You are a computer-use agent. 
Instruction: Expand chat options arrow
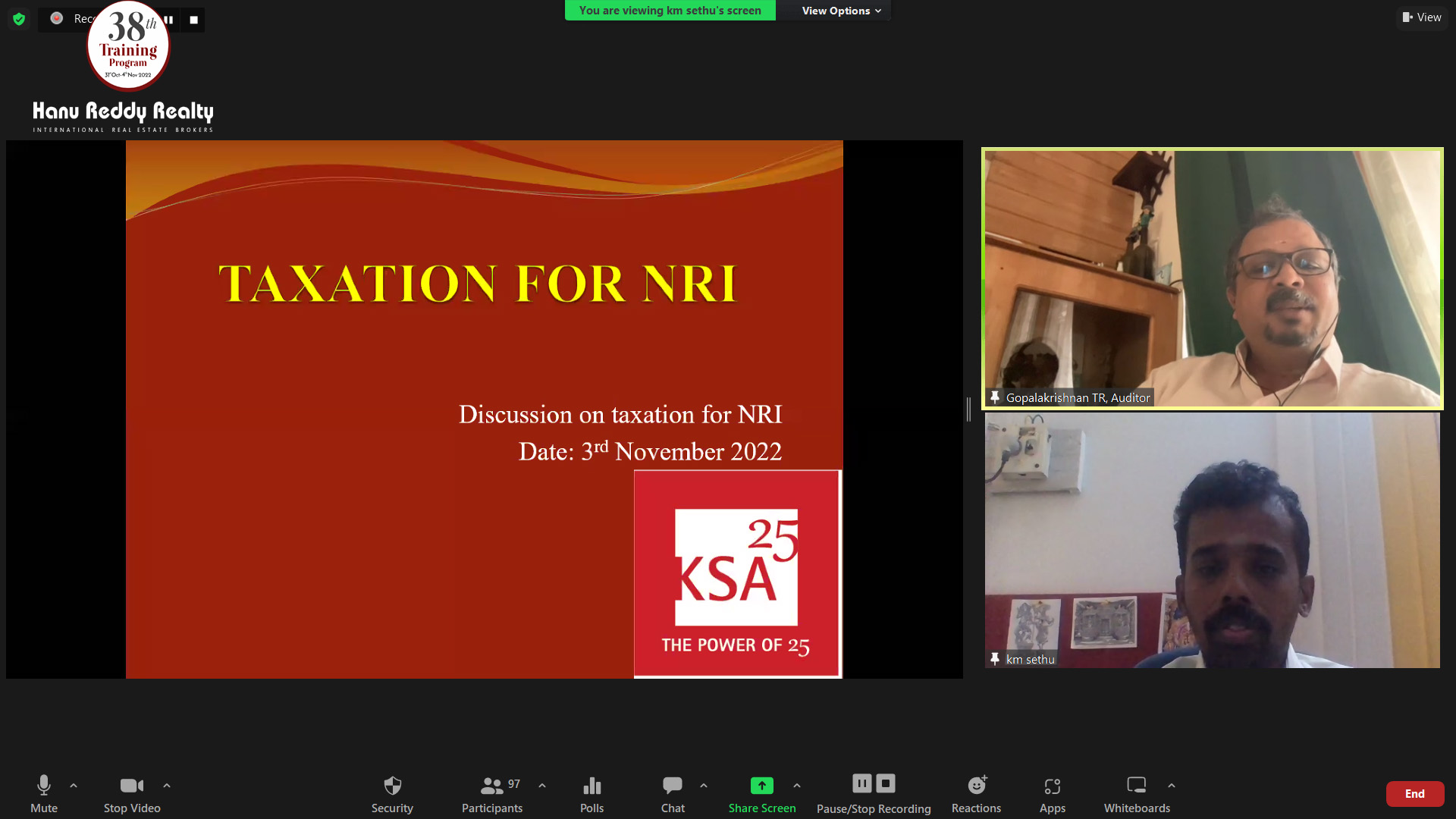[x=704, y=786]
